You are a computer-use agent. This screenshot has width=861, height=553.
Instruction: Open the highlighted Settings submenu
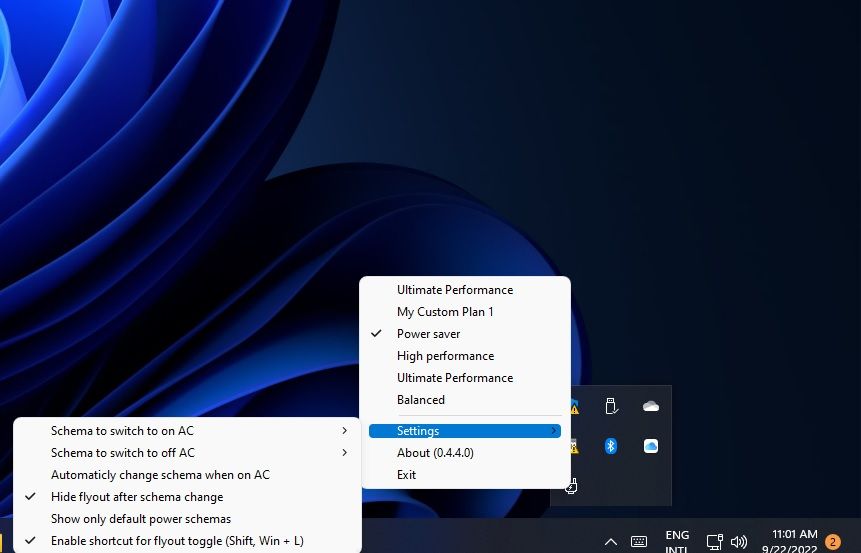[x=465, y=431]
